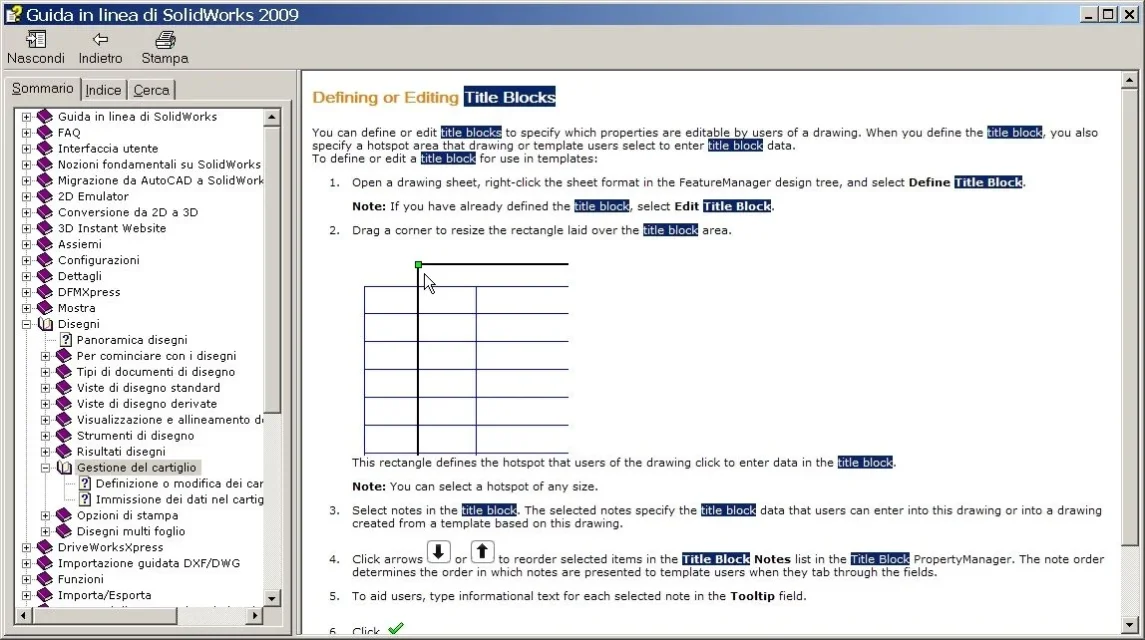Select Visualizzazione e allineamento tree entry
This screenshot has height=640, width=1145.
coord(169,420)
